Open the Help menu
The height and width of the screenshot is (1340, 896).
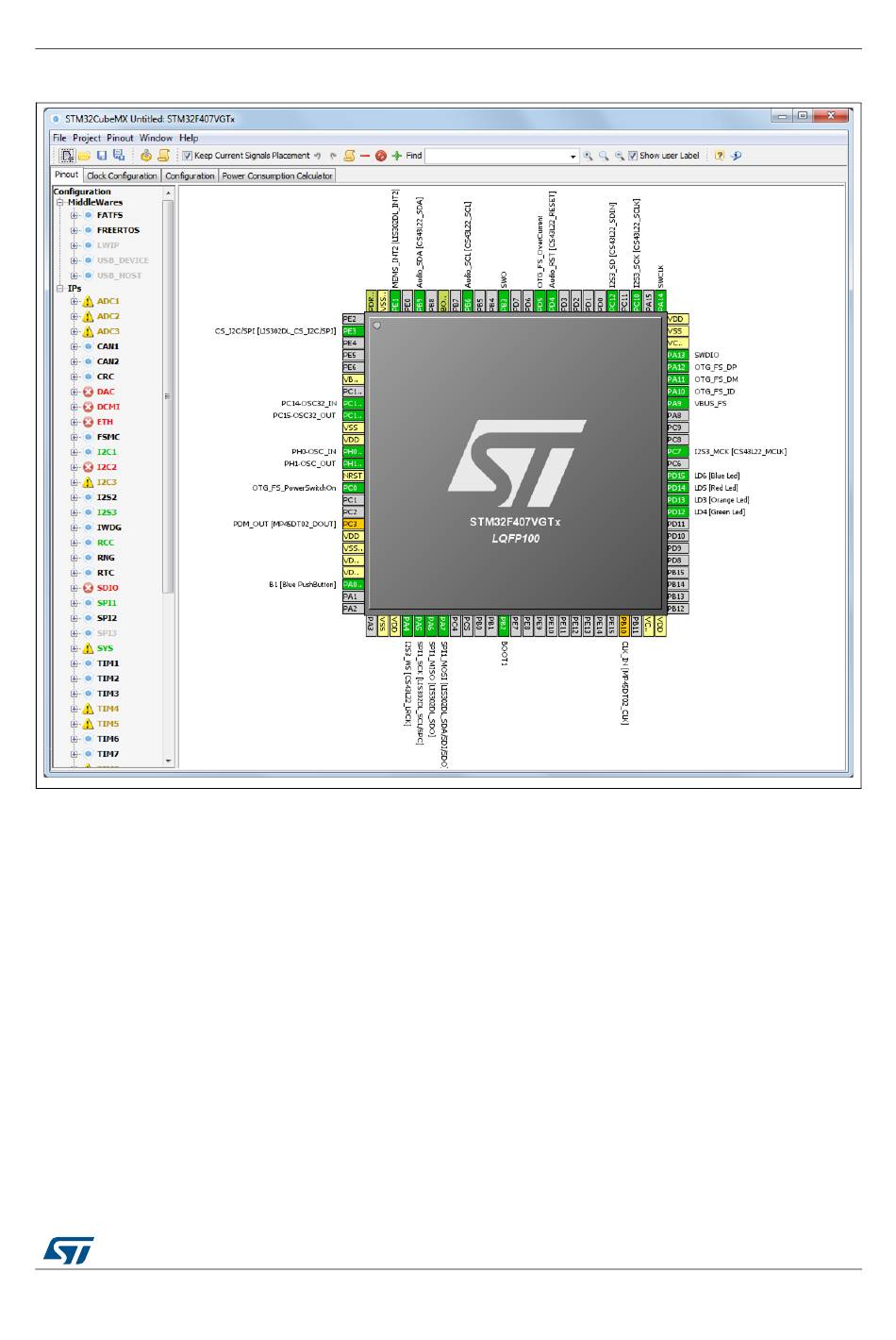[x=189, y=138]
